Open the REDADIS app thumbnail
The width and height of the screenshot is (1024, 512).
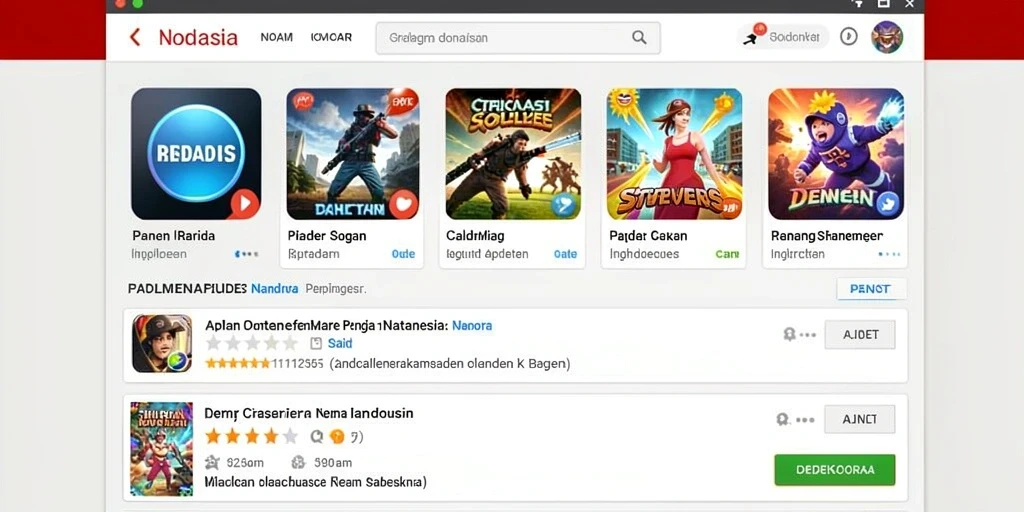[196, 153]
